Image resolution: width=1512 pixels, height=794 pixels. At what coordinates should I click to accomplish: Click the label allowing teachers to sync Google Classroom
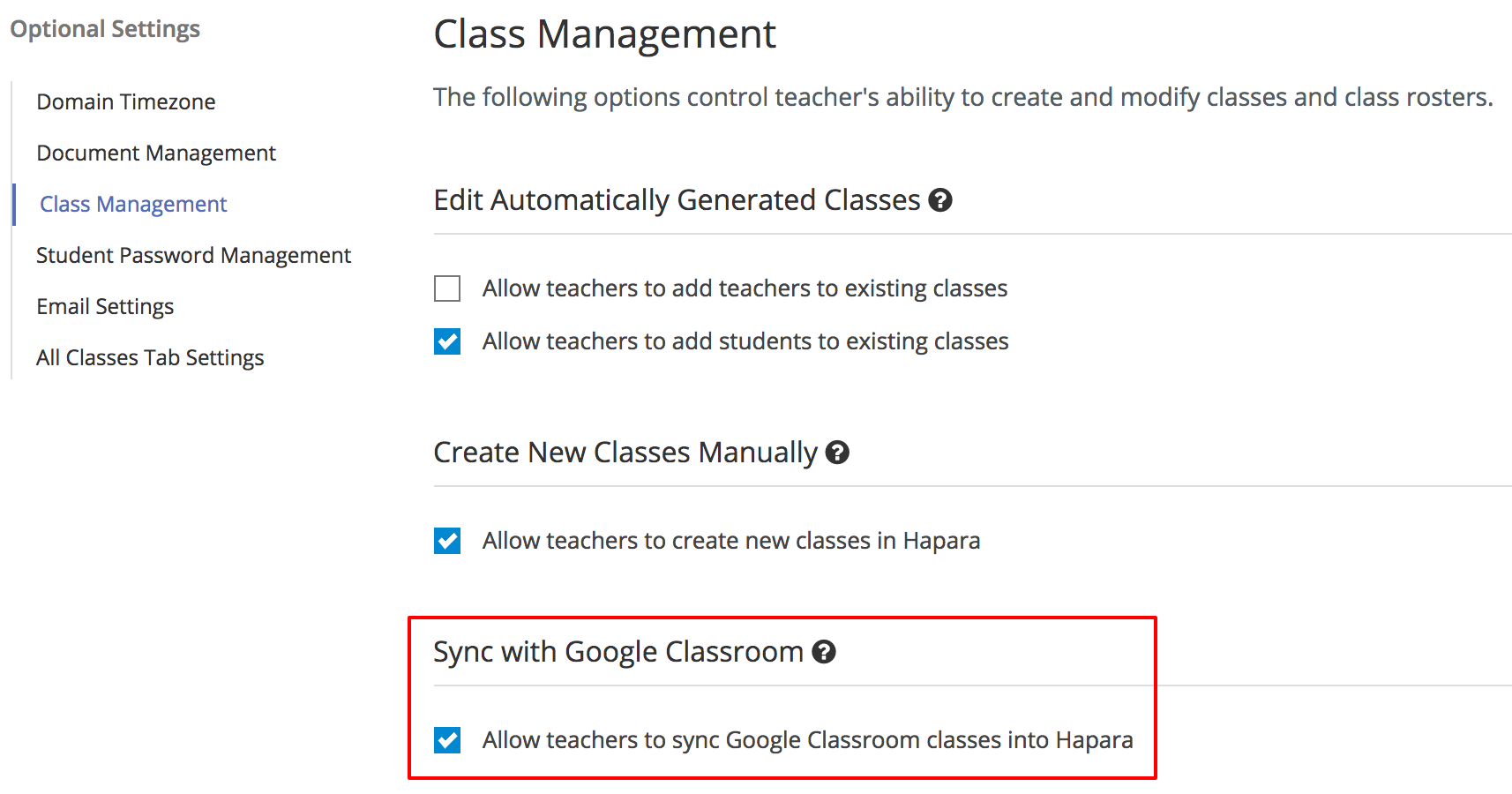pos(807,740)
